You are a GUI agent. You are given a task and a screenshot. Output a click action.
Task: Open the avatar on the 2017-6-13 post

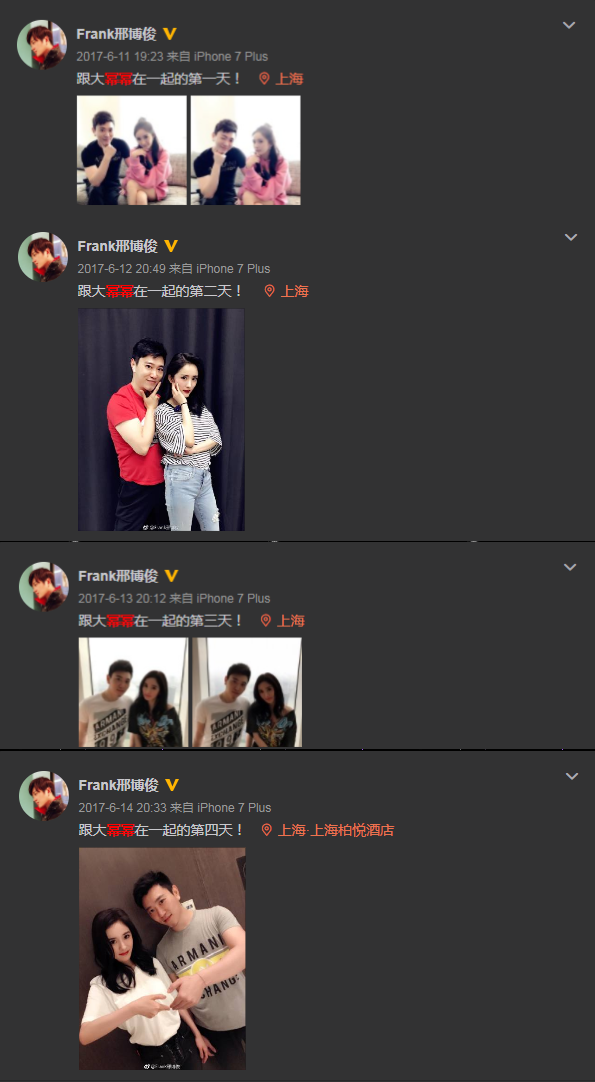pyautogui.click(x=43, y=587)
